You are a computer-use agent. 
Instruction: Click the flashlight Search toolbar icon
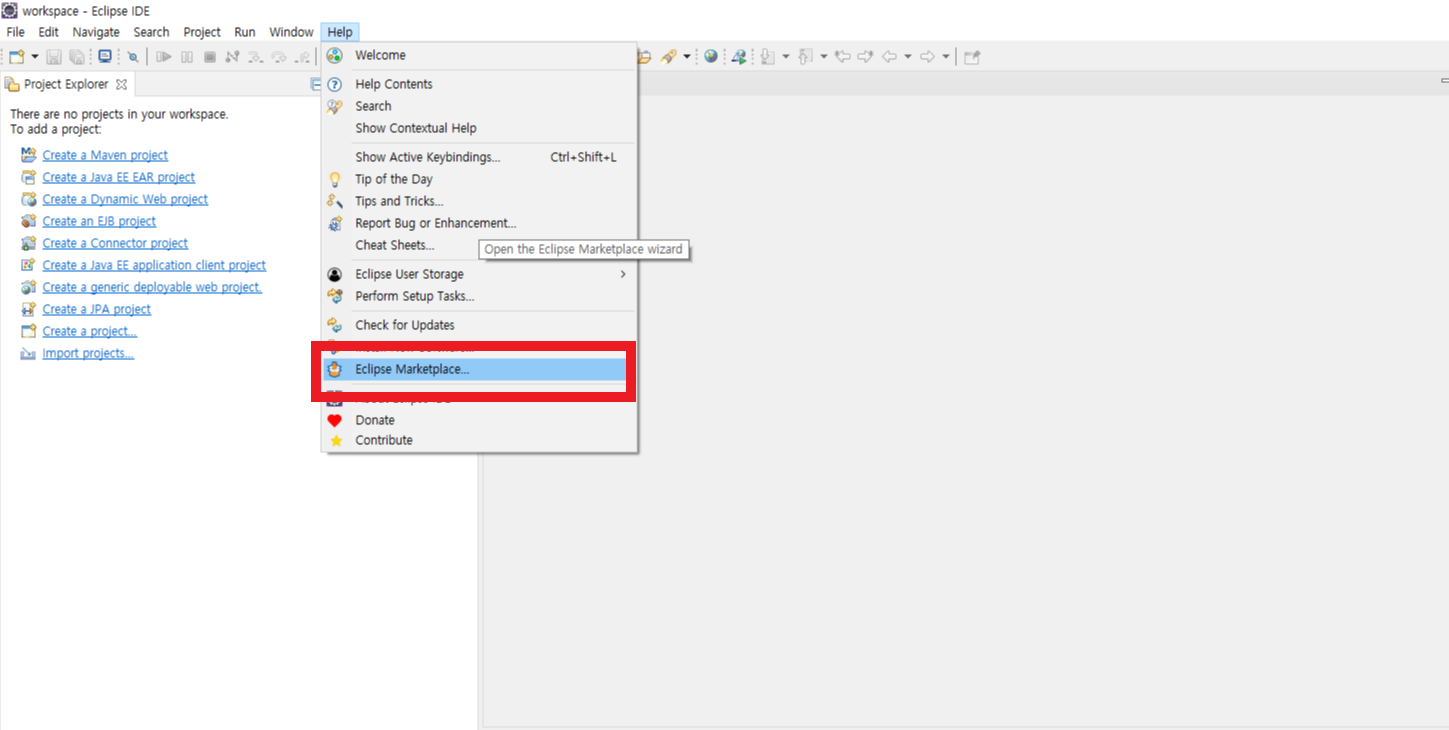click(x=669, y=57)
